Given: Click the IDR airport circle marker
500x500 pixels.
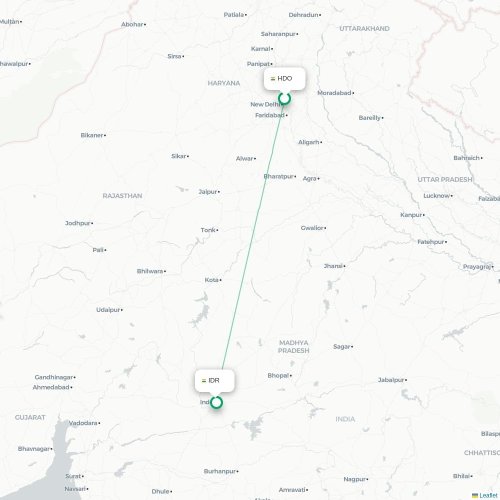Looking at the screenshot, I should 216,402.
